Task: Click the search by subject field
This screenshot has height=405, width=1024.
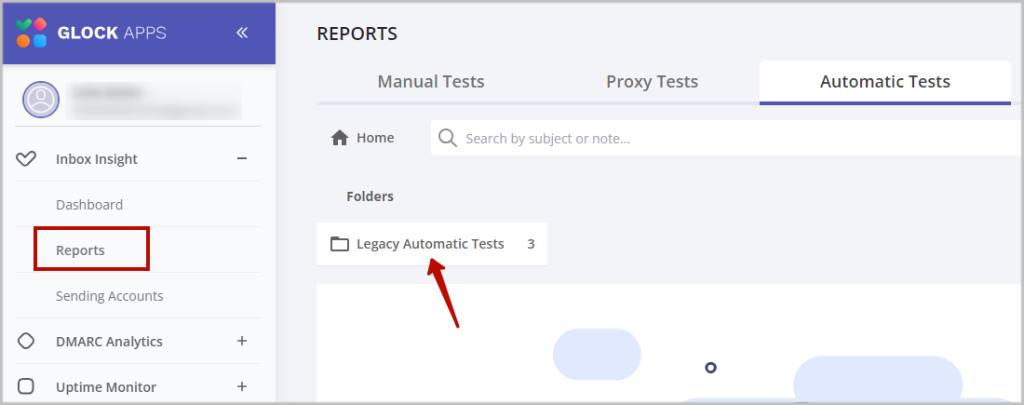Action: click(x=727, y=138)
